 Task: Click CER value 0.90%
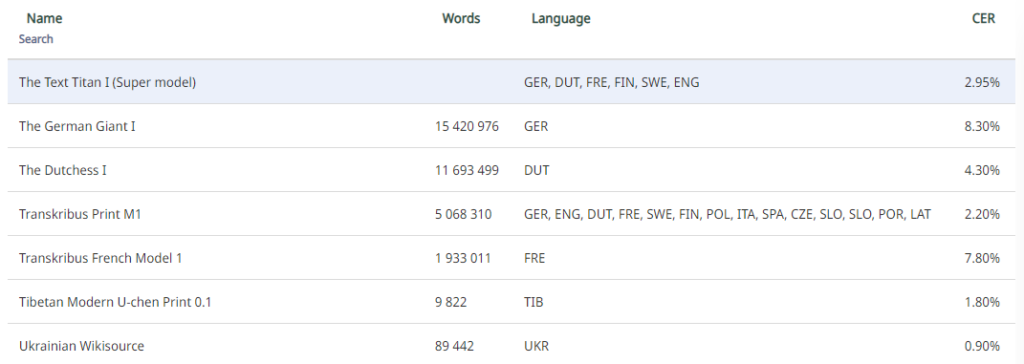(982, 346)
